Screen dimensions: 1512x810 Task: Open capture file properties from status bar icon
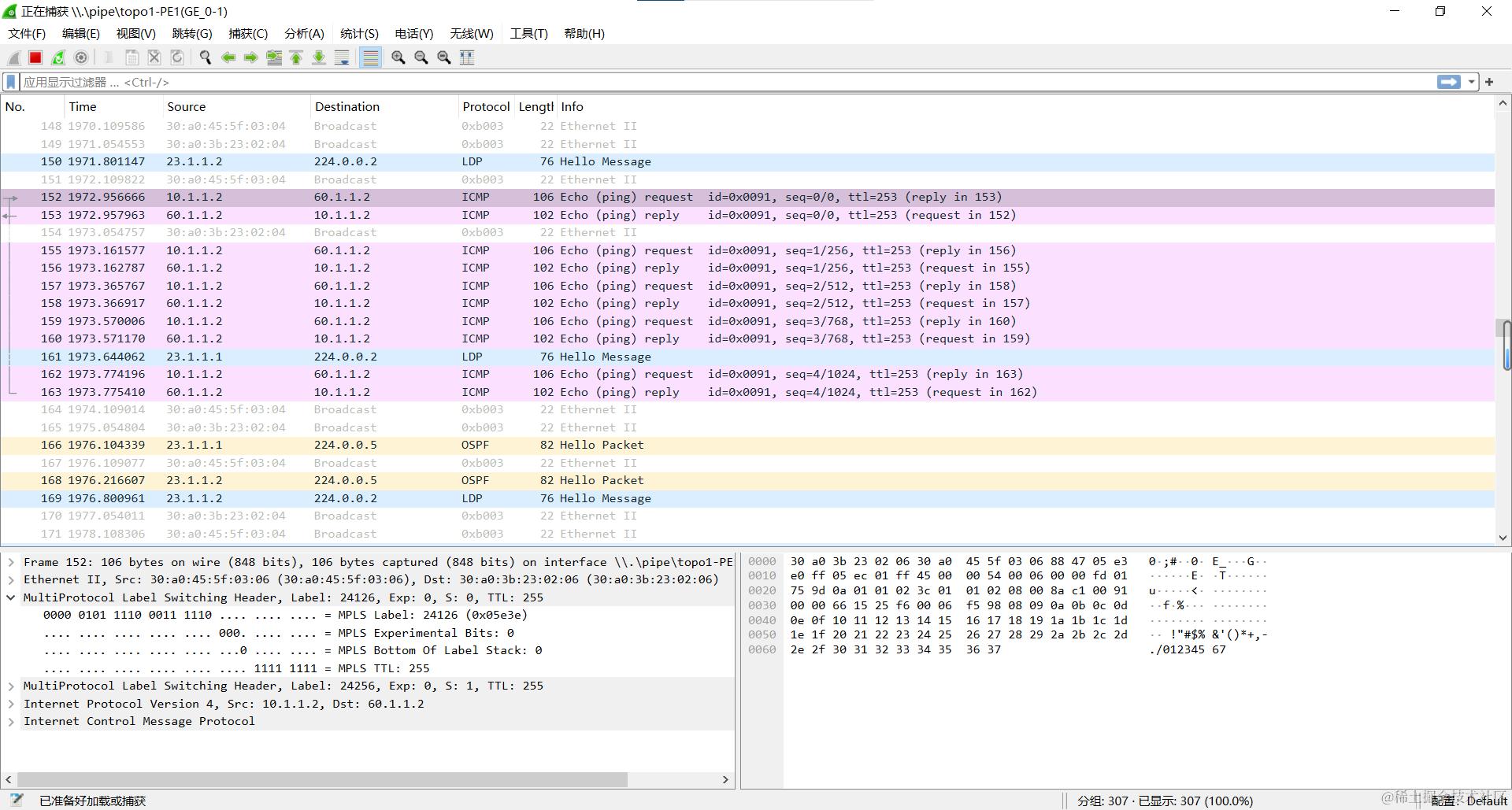16,801
